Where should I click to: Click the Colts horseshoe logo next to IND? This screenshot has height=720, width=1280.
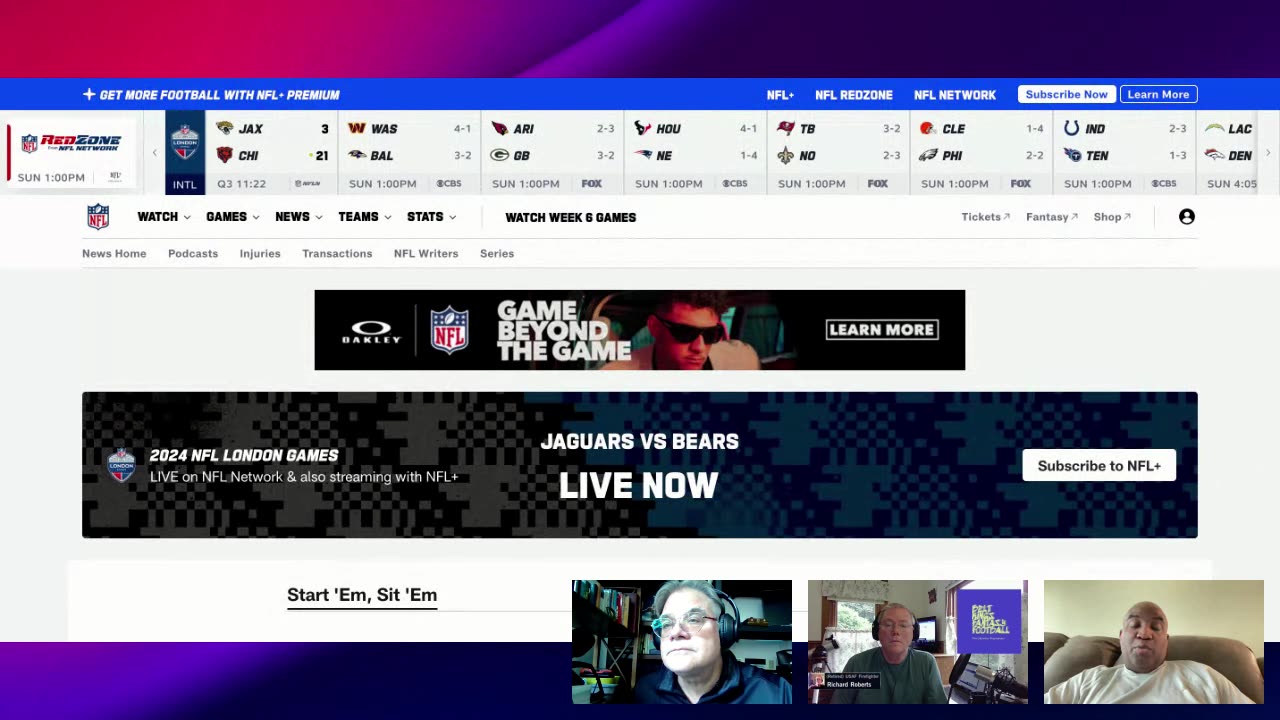[1072, 128]
